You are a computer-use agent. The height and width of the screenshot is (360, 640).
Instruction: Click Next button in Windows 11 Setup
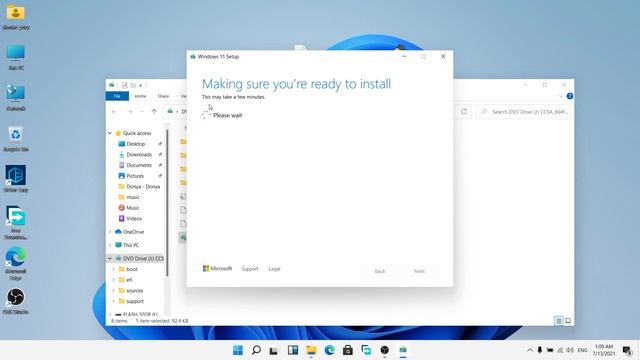coord(419,271)
